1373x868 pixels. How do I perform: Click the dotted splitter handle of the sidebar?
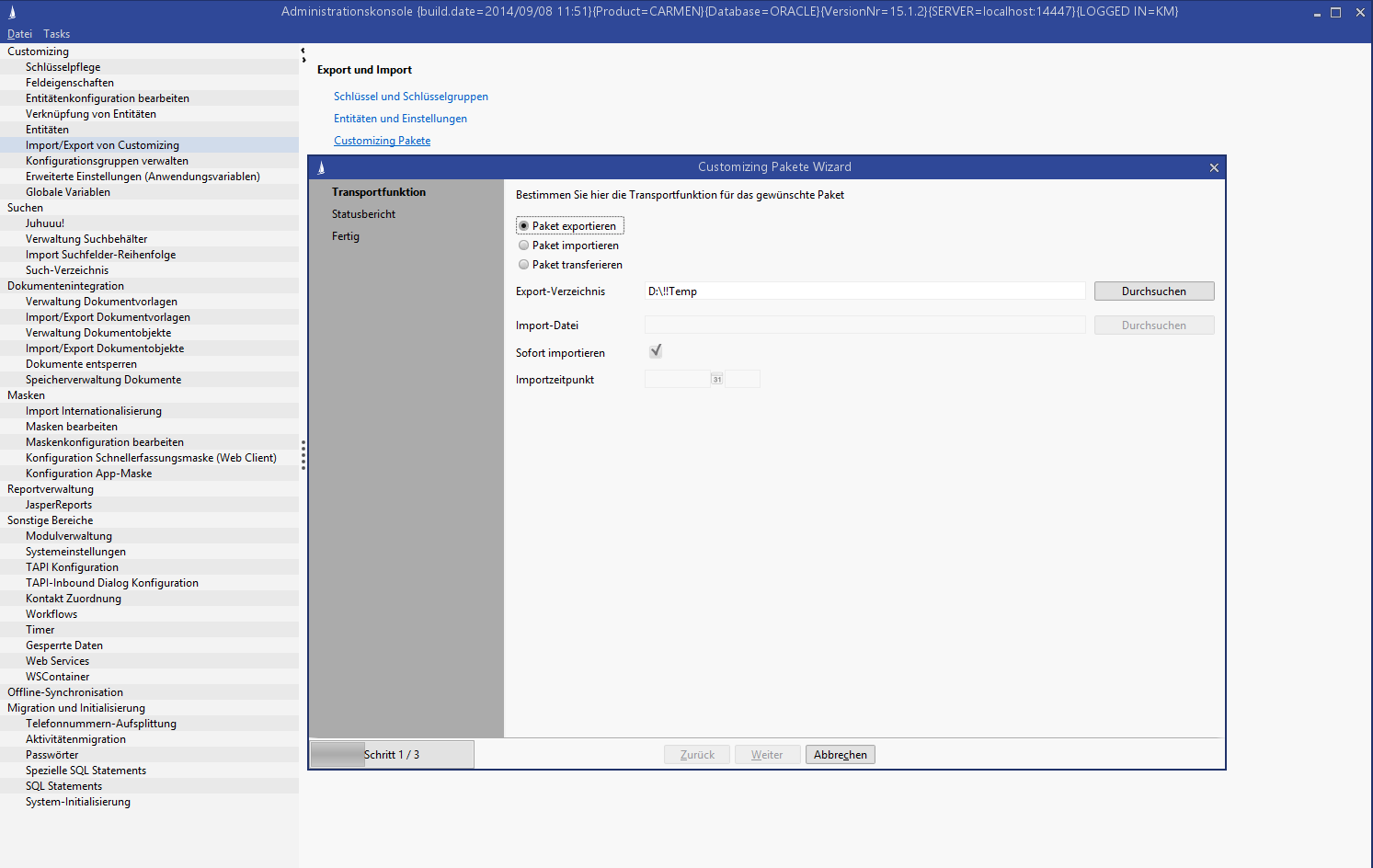coord(303,455)
